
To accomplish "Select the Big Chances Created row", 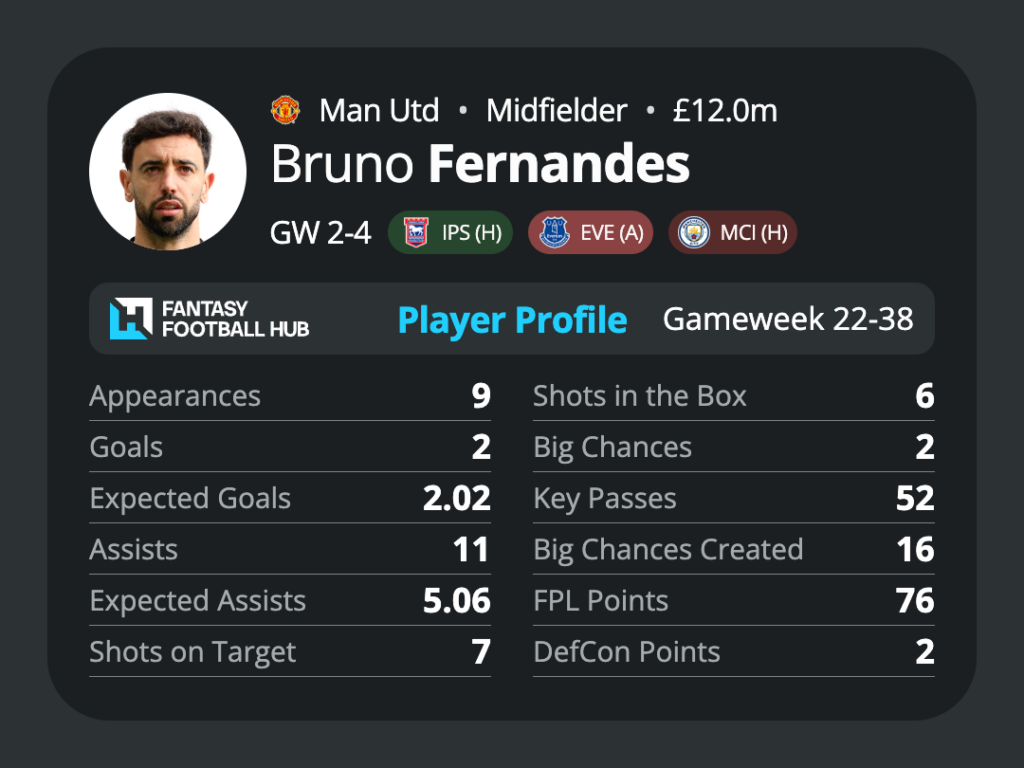I will 733,549.
